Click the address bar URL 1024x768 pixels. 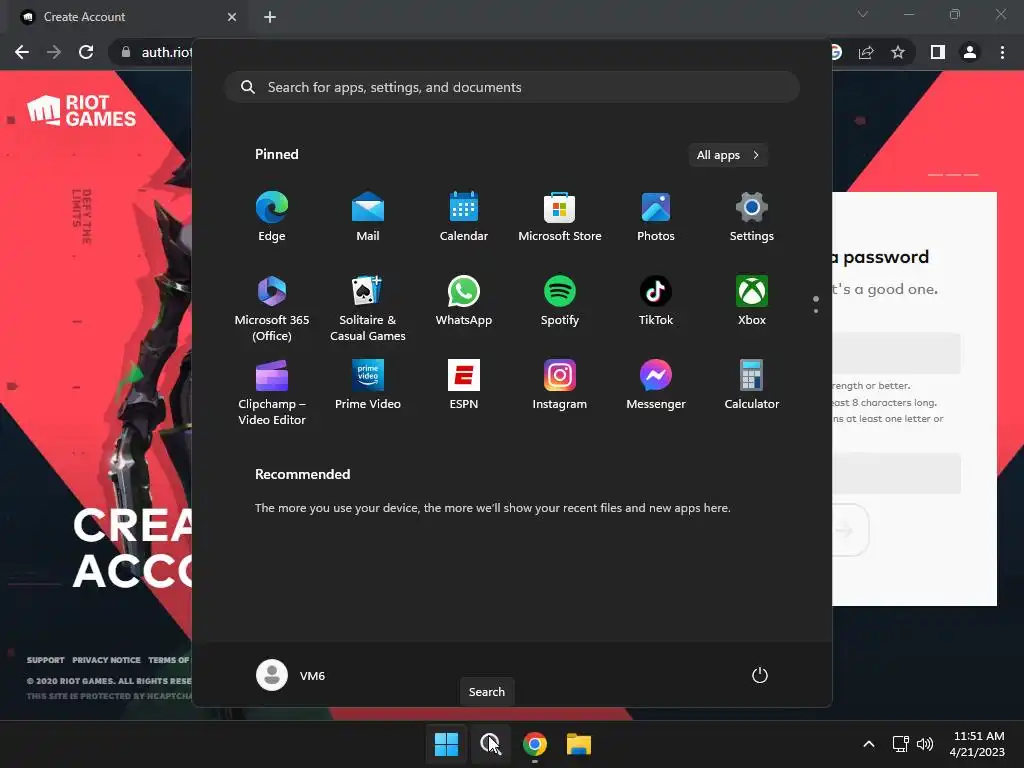tap(167, 52)
